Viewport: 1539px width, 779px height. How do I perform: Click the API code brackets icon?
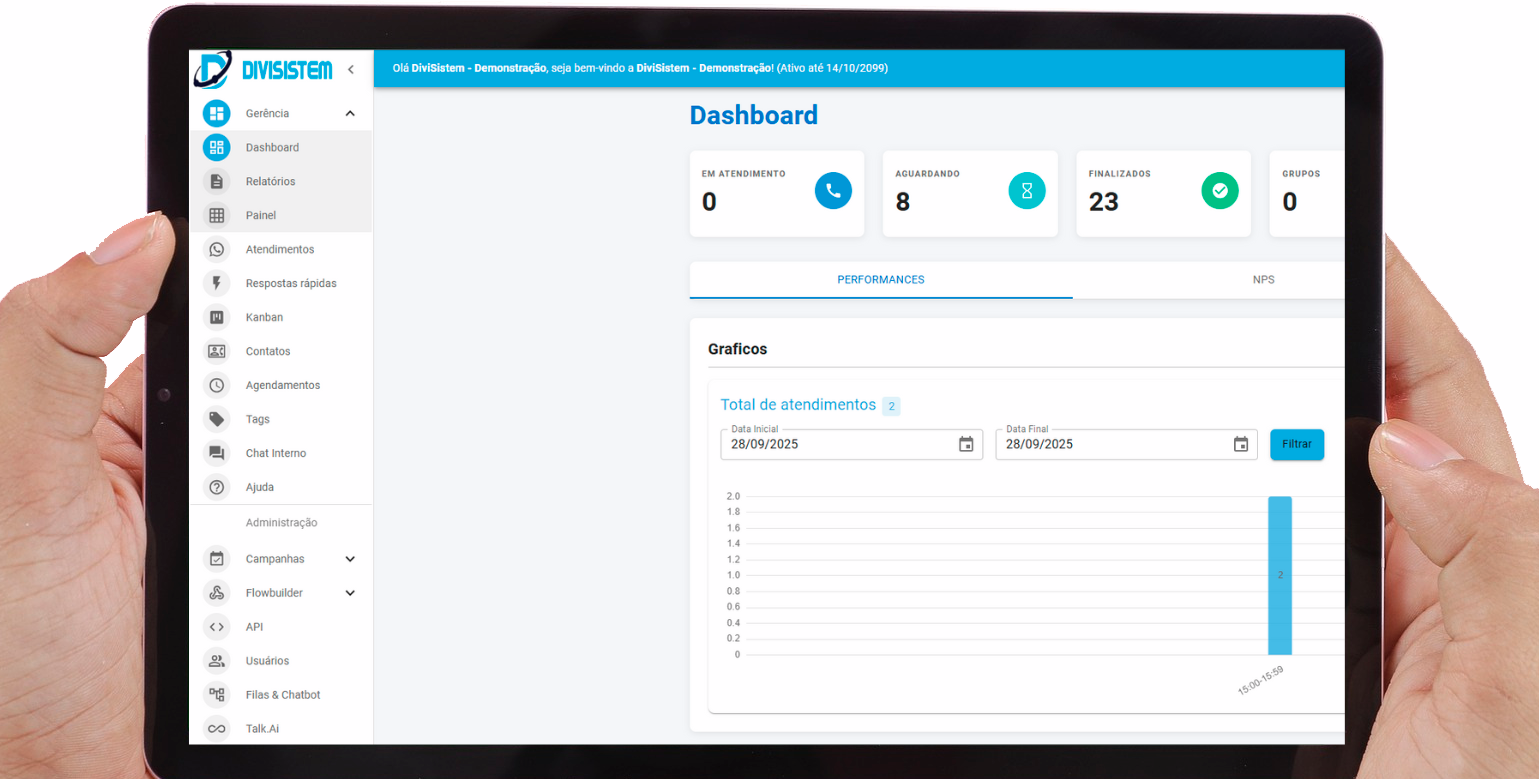[216, 627]
